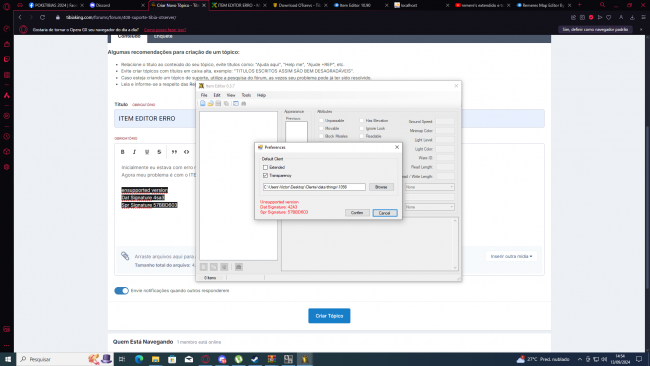Click the Strikethrough formatting button
This screenshot has height=366, width=650.
159,152
